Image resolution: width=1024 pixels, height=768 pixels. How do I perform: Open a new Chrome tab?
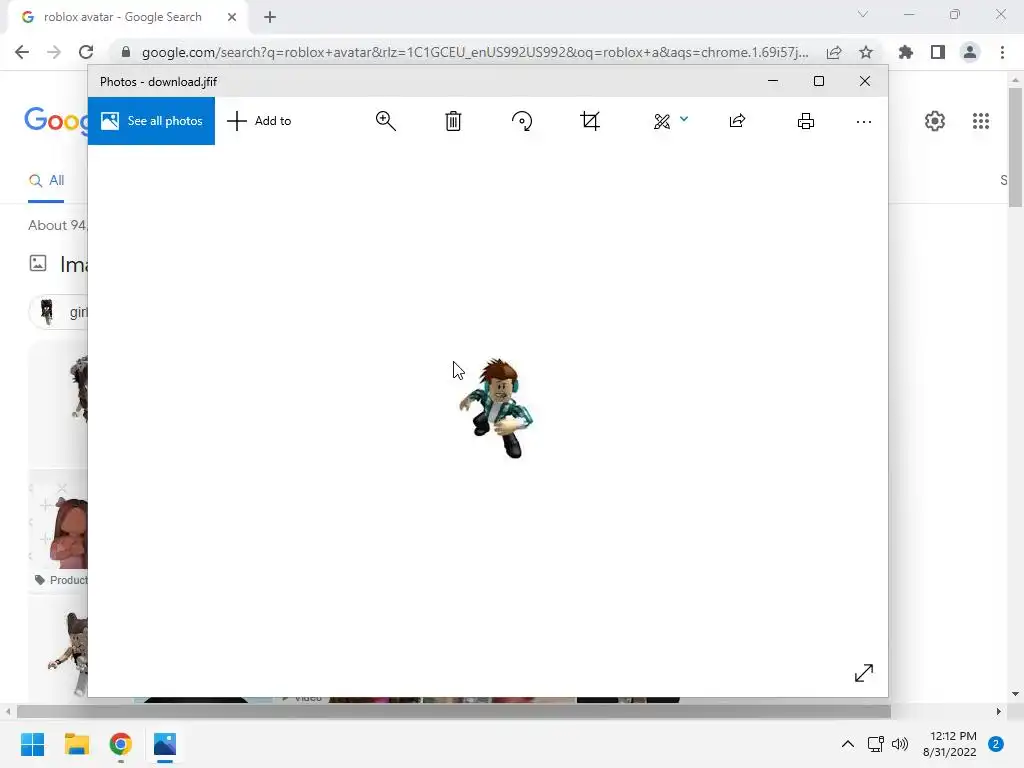coord(270,17)
